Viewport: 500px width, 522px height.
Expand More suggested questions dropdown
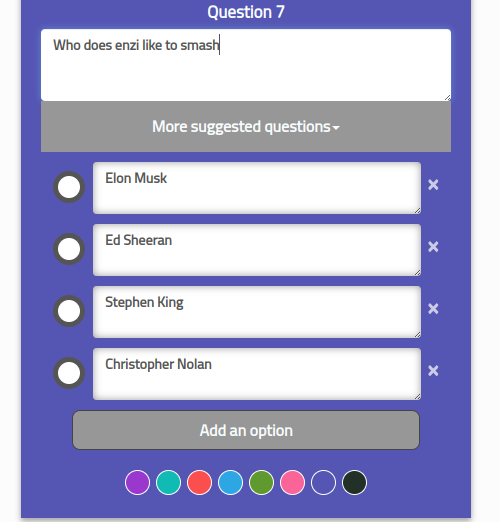coord(246,127)
